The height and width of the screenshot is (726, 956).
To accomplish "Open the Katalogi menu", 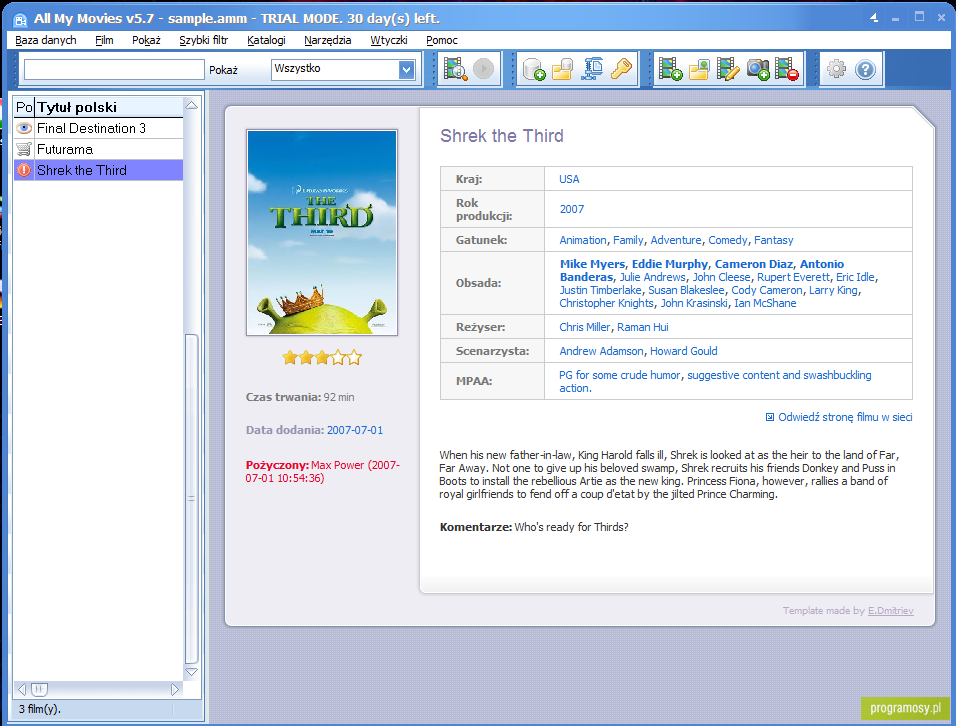I will point(266,40).
